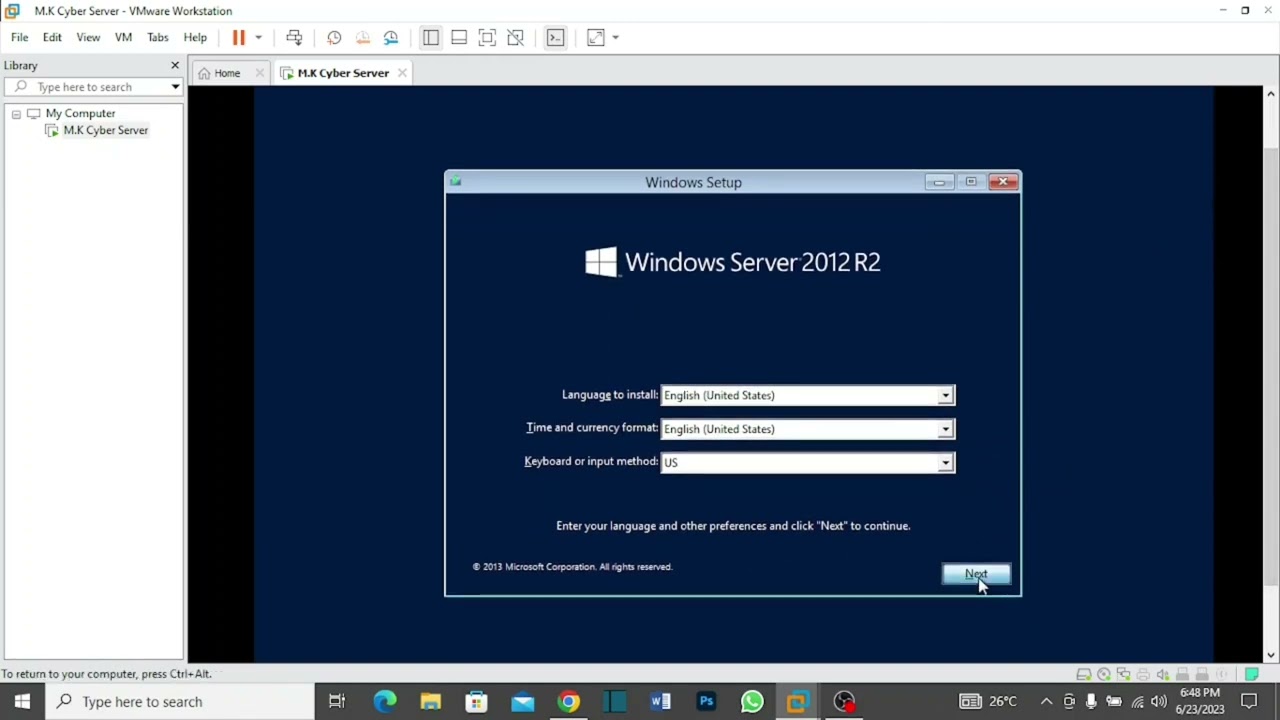Toggle the thumbnail bar view icon
The width and height of the screenshot is (1280, 720).
coord(459,37)
